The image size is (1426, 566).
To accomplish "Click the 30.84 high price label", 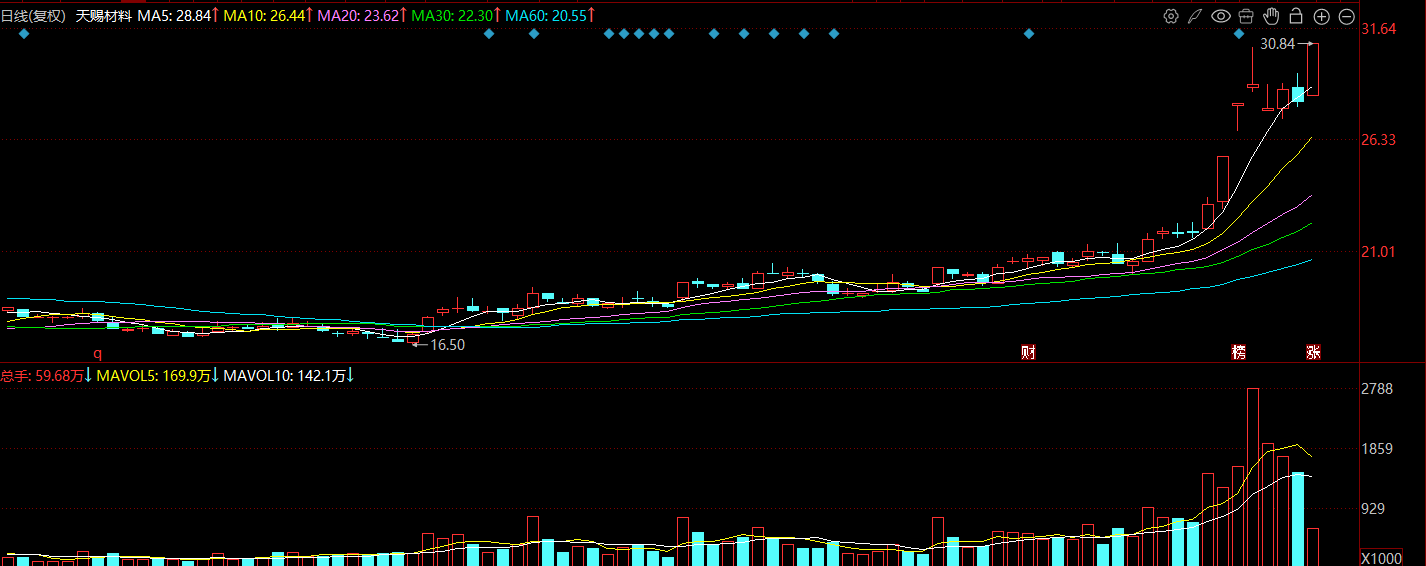I will [1277, 44].
